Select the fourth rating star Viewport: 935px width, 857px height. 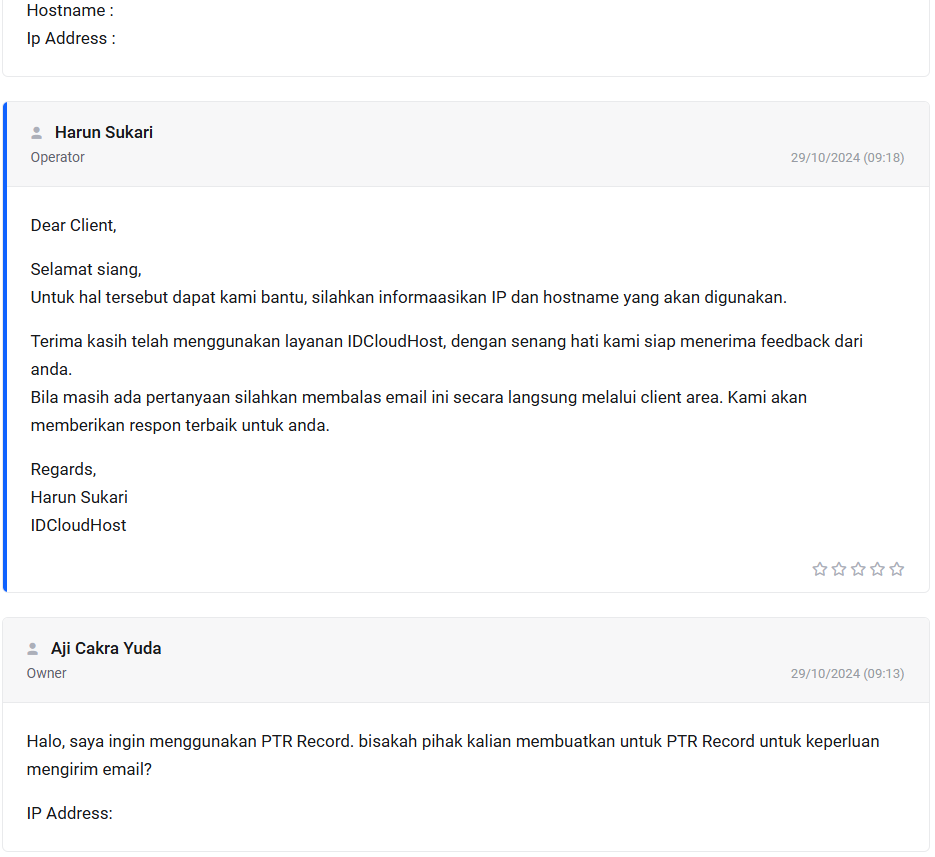(x=877, y=569)
